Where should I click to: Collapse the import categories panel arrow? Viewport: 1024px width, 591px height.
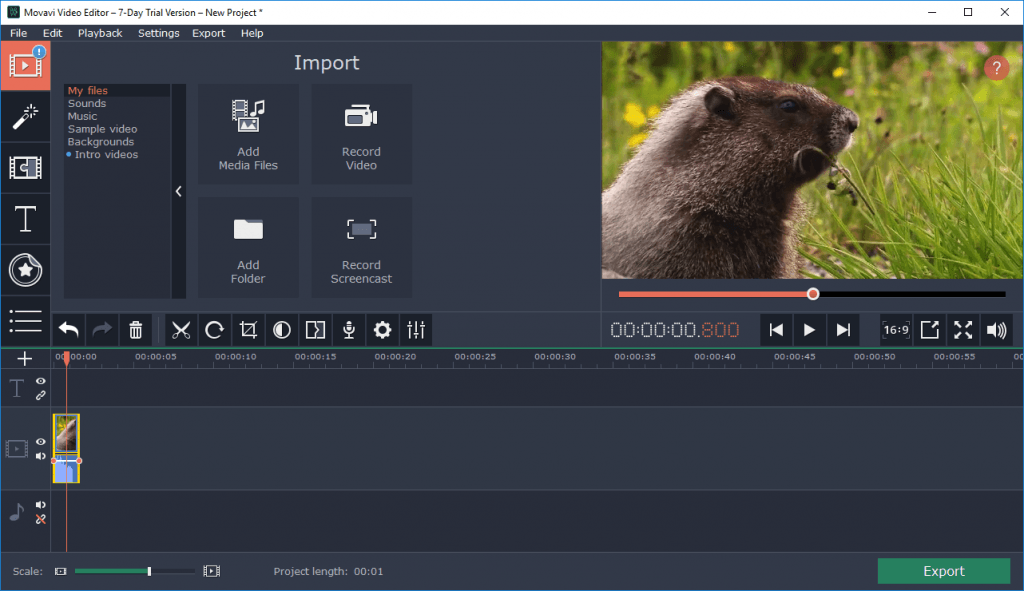point(179,191)
